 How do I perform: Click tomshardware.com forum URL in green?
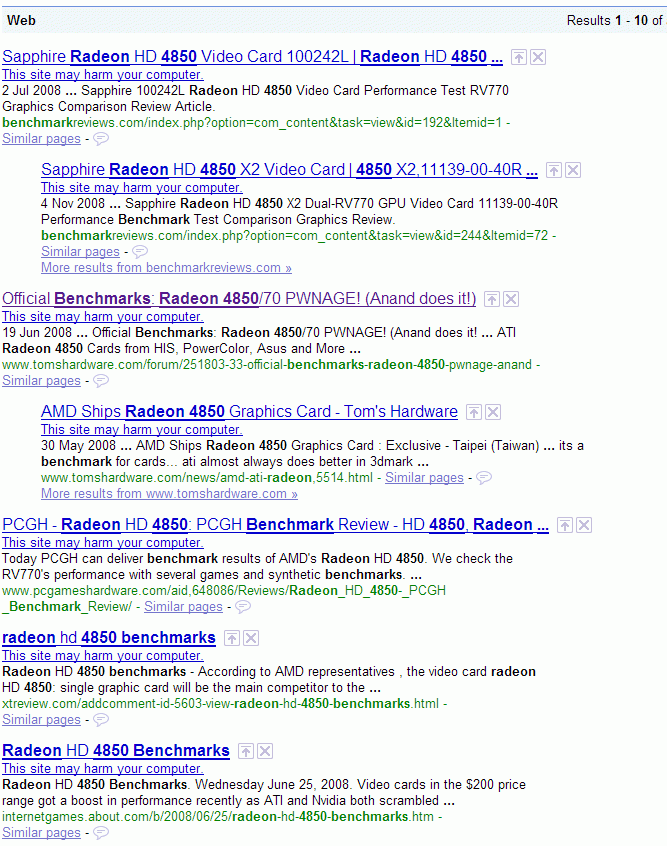267,365
